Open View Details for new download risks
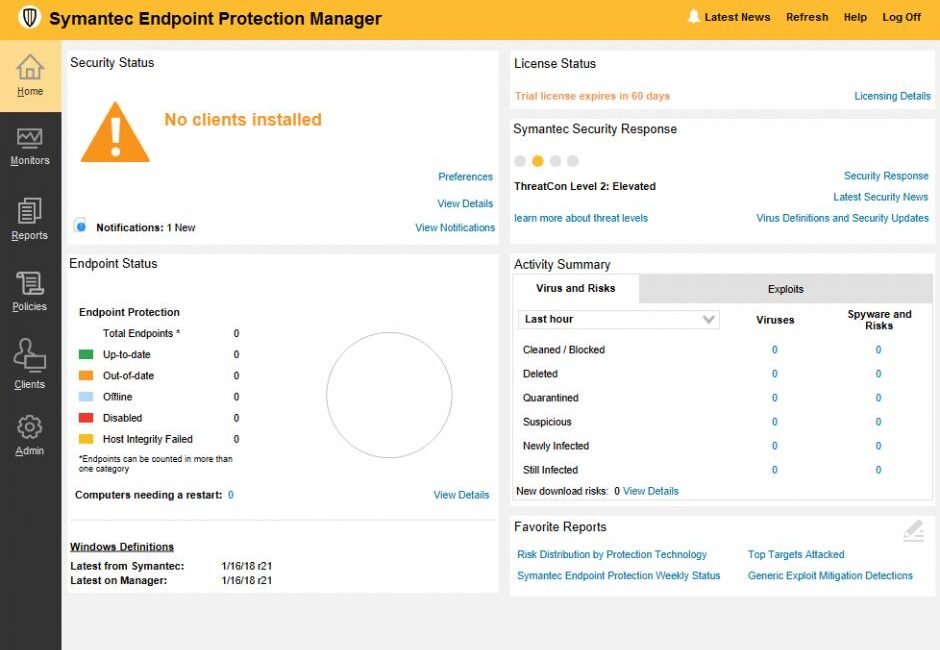The width and height of the screenshot is (940, 650). [650, 490]
